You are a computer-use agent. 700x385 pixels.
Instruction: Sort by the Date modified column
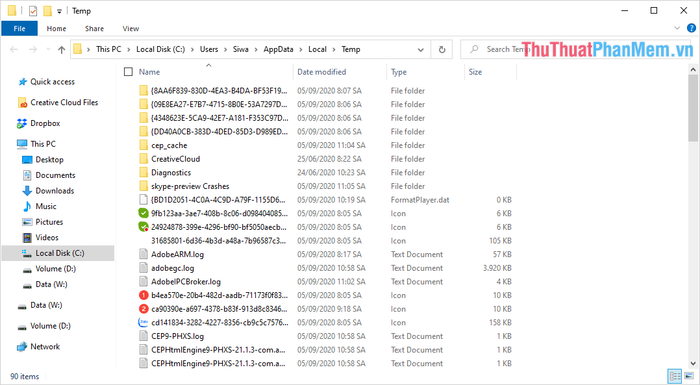321,72
